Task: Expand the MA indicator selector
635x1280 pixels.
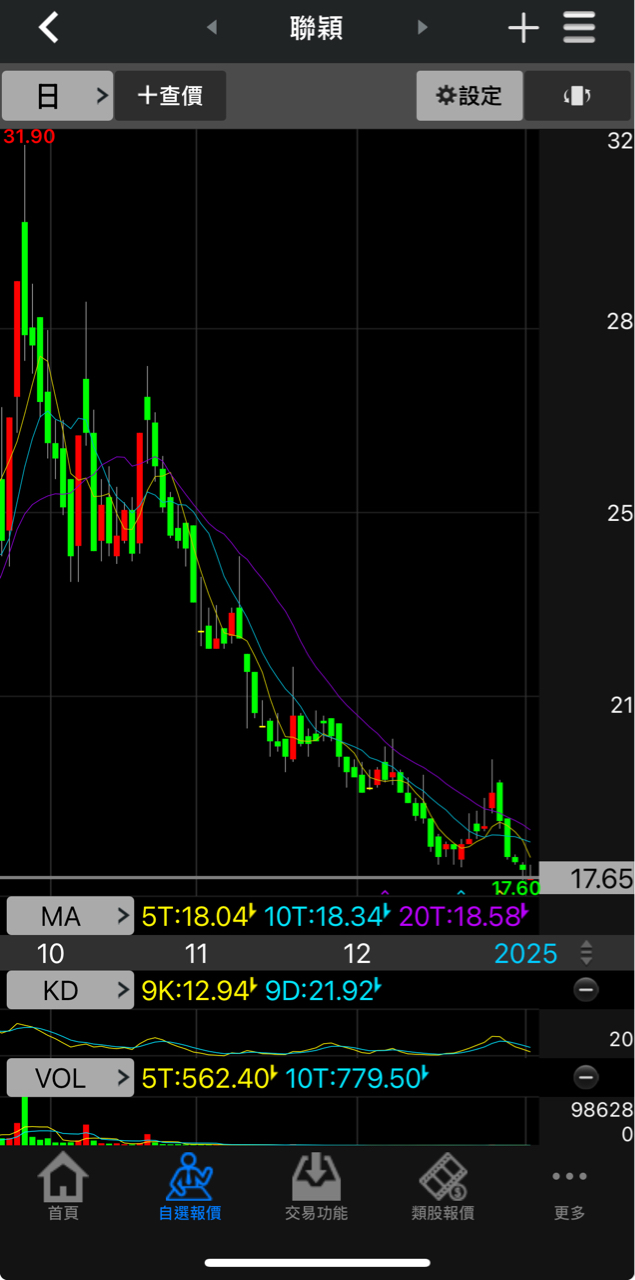Action: [x=70, y=916]
